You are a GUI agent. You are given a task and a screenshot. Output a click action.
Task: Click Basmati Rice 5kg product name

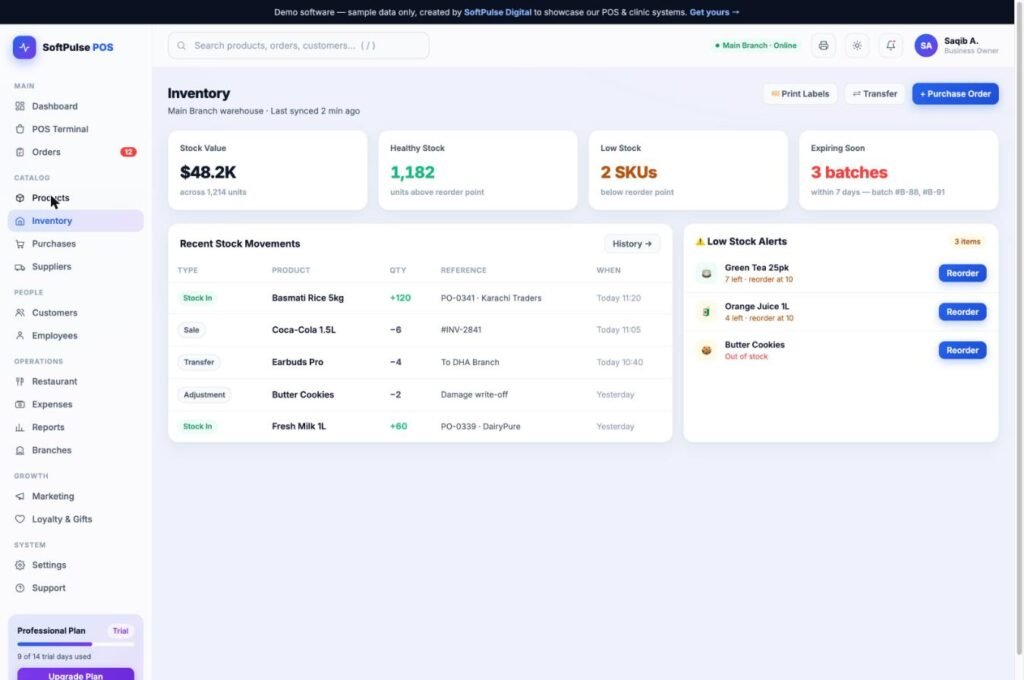pyautogui.click(x=308, y=298)
